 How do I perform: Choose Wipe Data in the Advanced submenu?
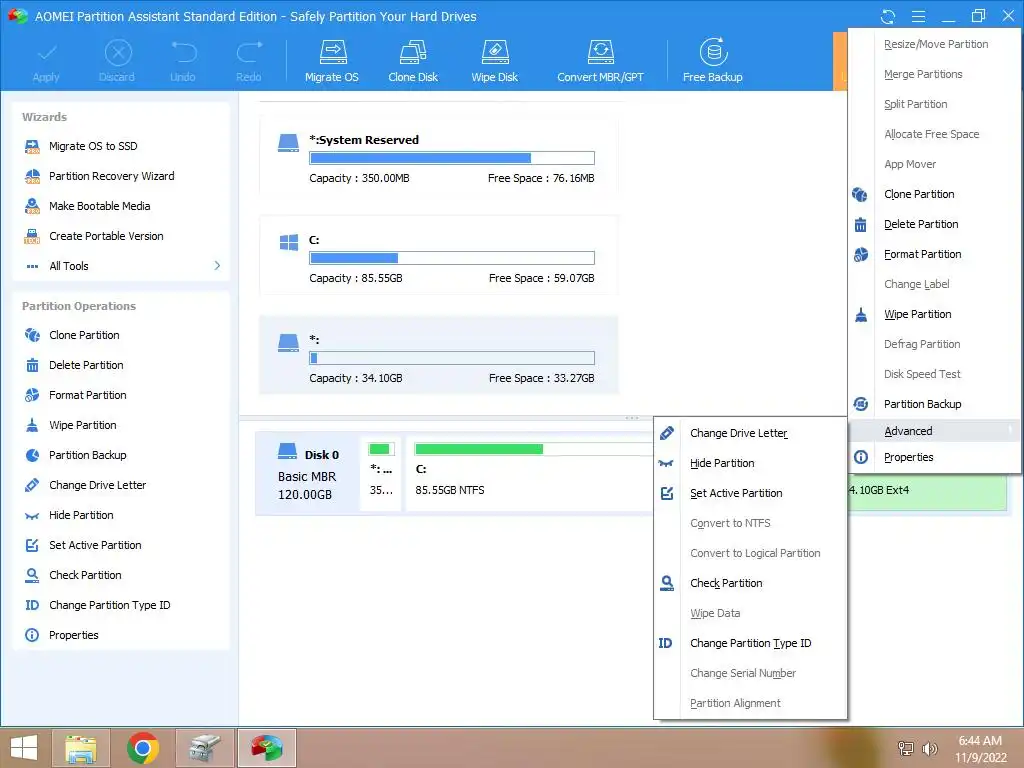(715, 614)
